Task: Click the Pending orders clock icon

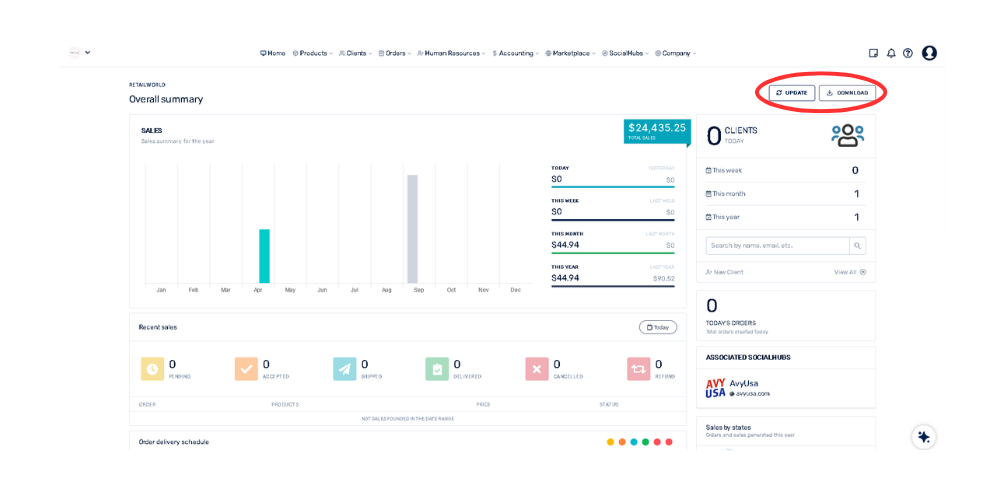Action: pos(152,369)
